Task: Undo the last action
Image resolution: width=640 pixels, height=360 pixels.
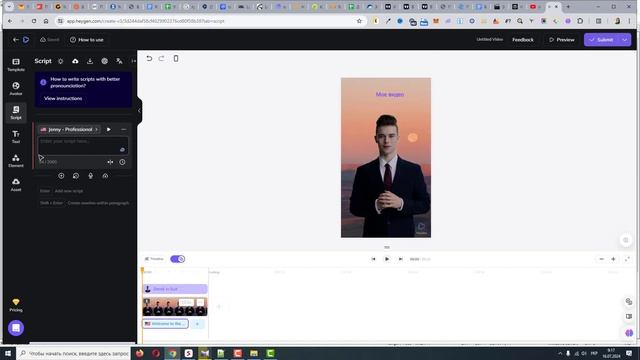Action: (149, 58)
